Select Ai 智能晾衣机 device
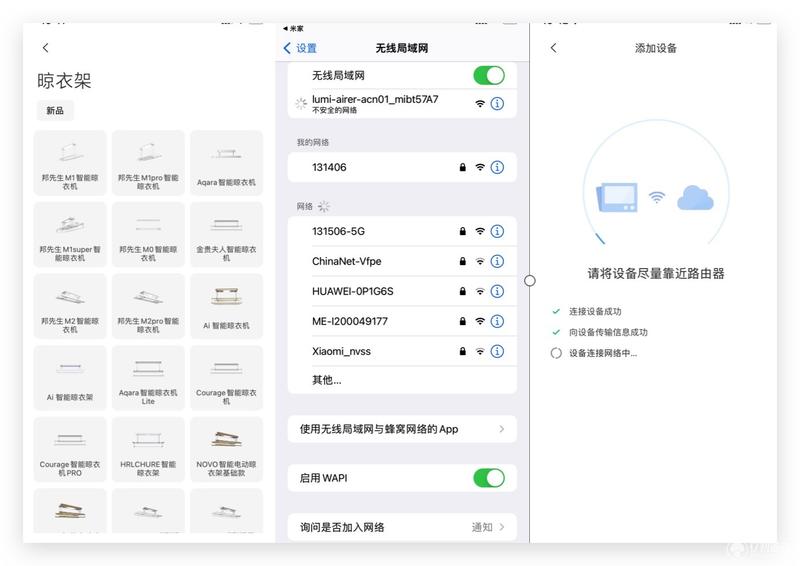Viewport: 800px width, 566px height. click(227, 306)
